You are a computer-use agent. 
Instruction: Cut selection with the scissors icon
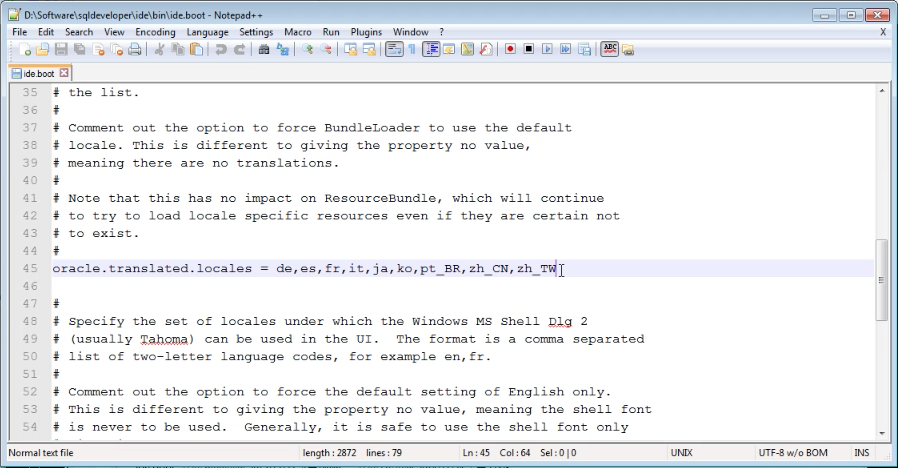(x=159, y=50)
